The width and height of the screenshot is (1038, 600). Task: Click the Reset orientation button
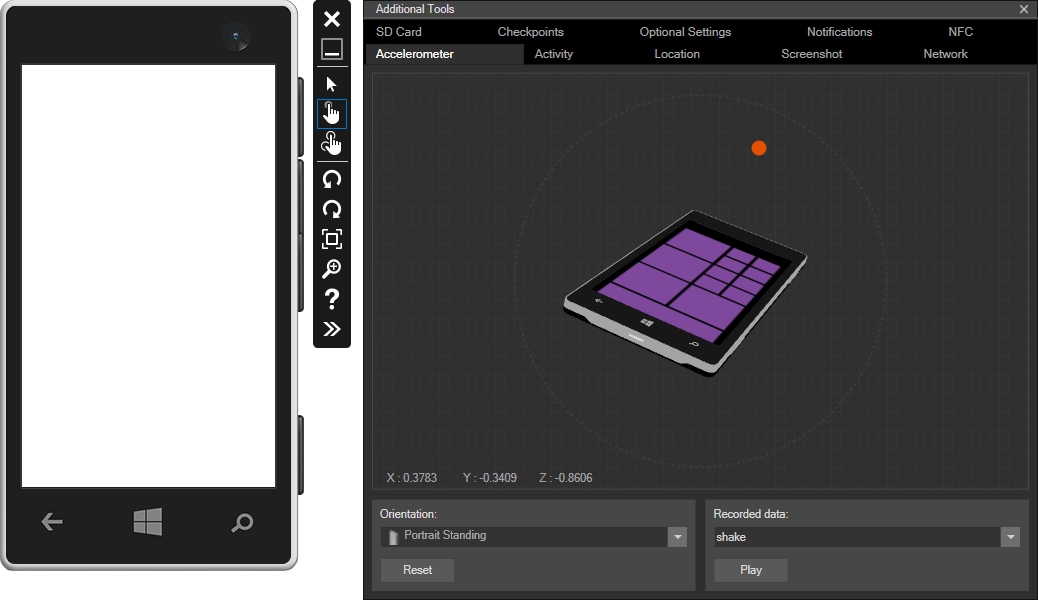click(x=417, y=570)
